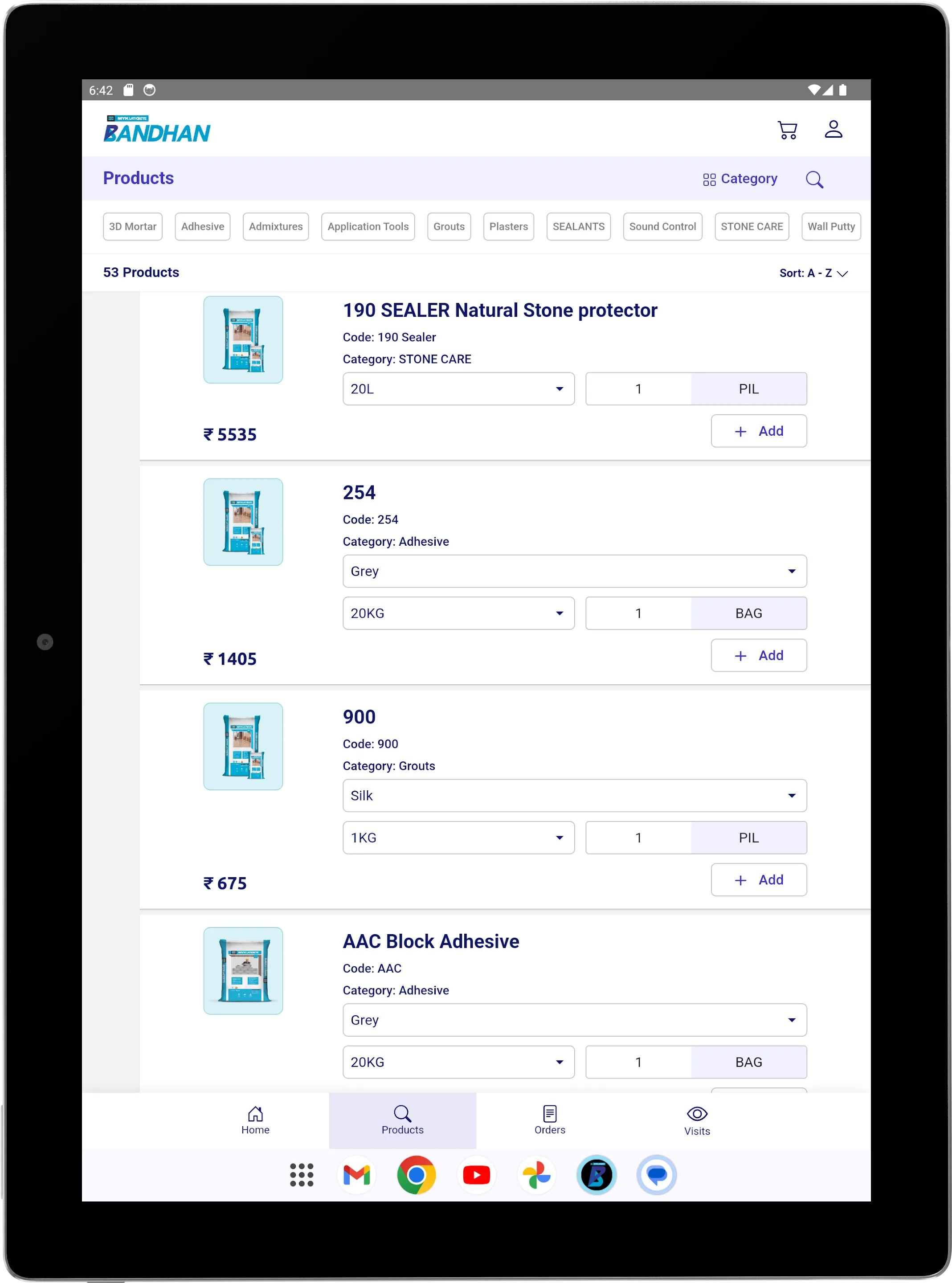Launch Chrome from the dock
The image size is (952, 1283).
tap(416, 1174)
